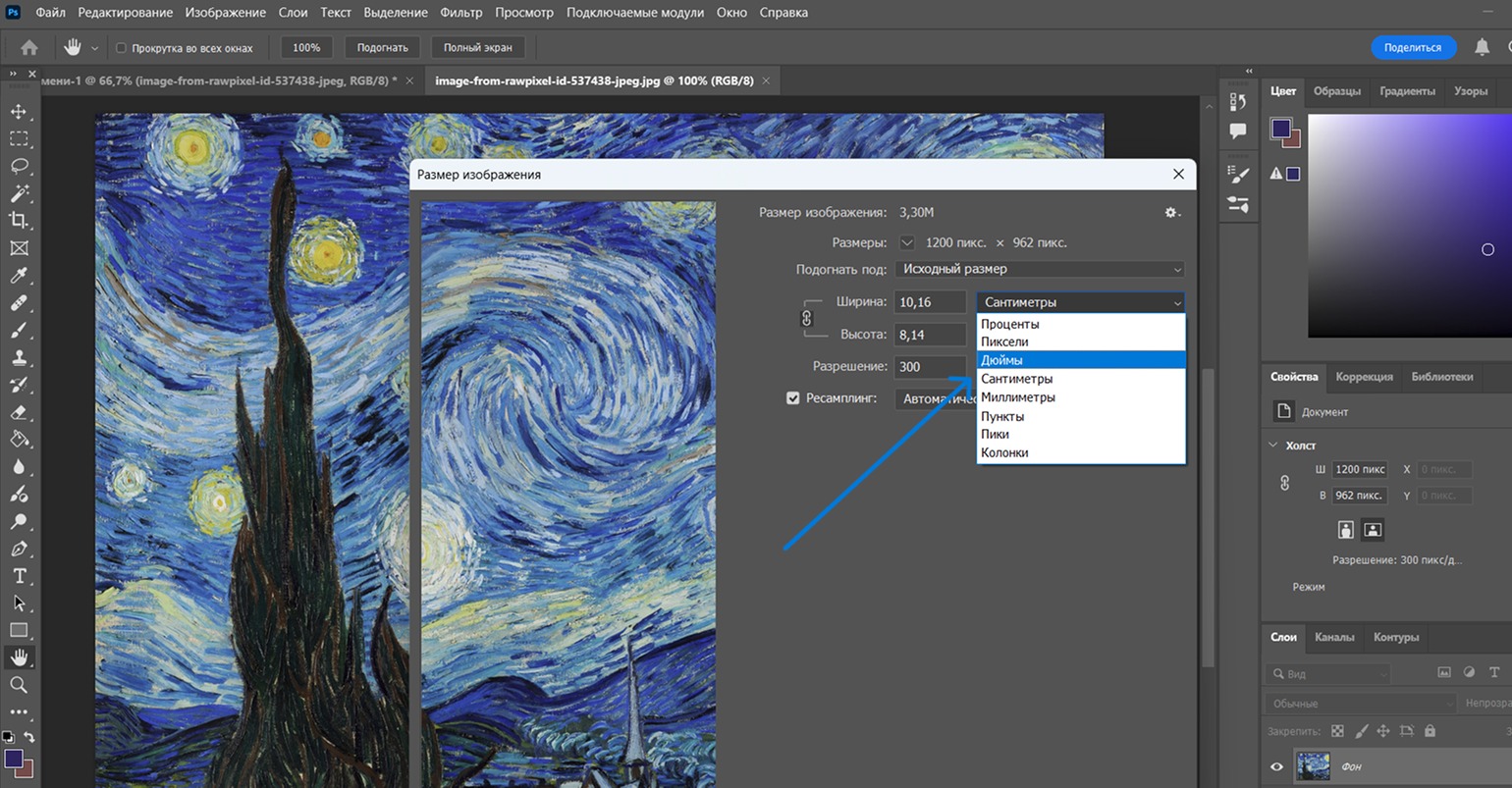Select the Clone Stamp tool

pyautogui.click(x=19, y=358)
